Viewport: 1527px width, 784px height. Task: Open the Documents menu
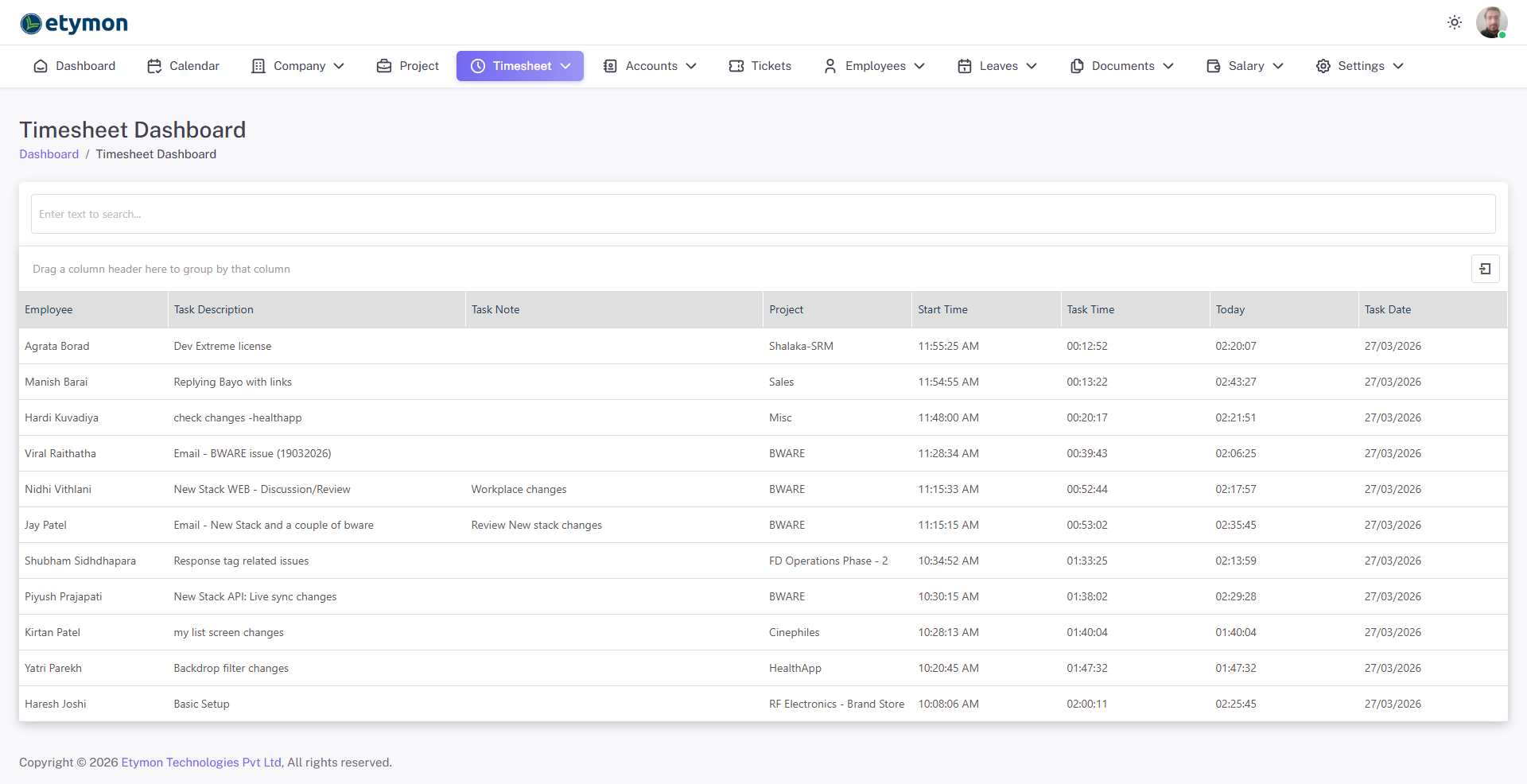[x=1121, y=66]
